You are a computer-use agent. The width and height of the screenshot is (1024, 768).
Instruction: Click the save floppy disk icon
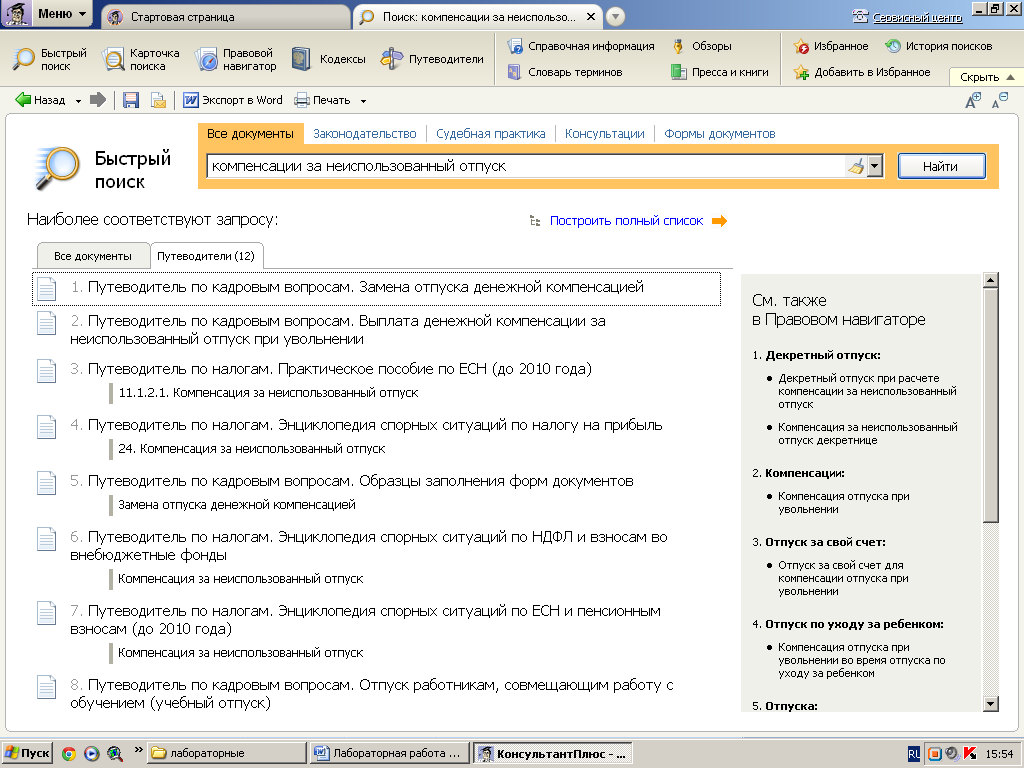(131, 100)
